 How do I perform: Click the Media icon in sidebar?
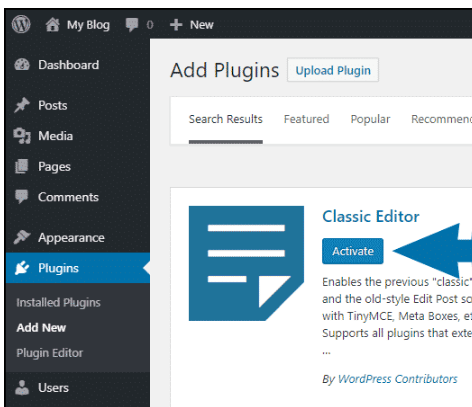22,136
